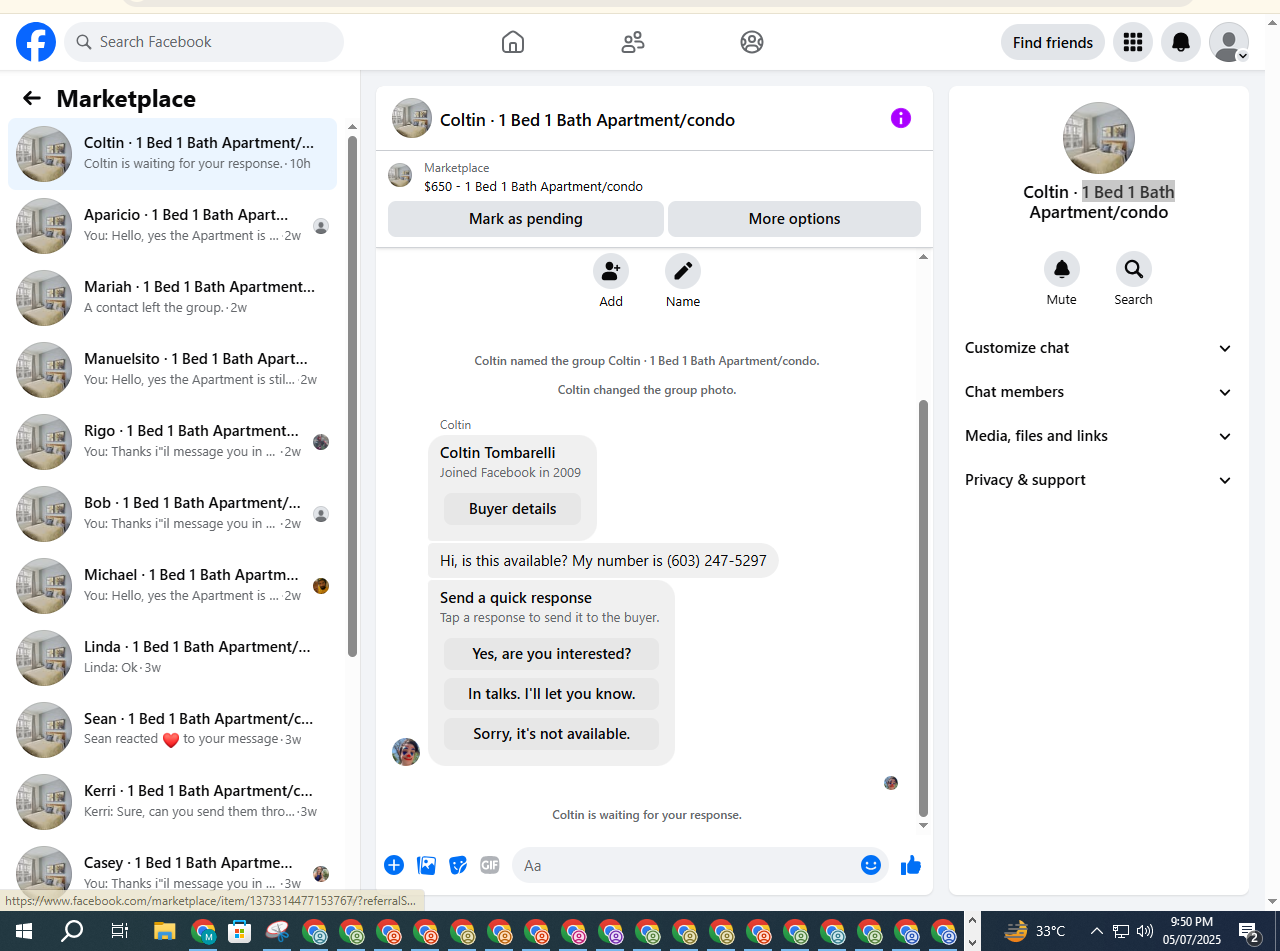Open Michael conversation in list
The height and width of the screenshot is (951, 1280).
click(172, 586)
